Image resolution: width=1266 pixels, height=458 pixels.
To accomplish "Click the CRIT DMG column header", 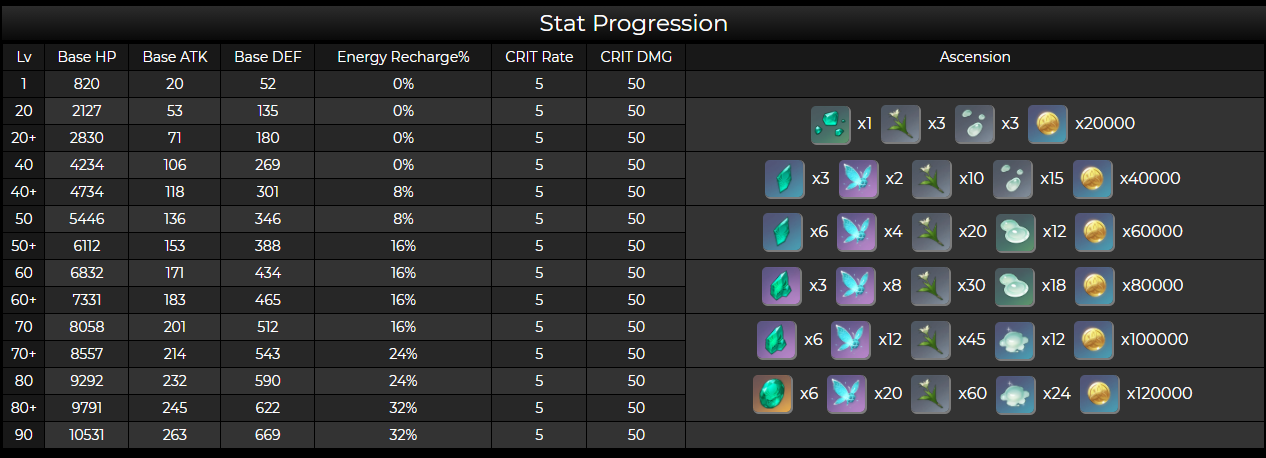I will [x=636, y=57].
